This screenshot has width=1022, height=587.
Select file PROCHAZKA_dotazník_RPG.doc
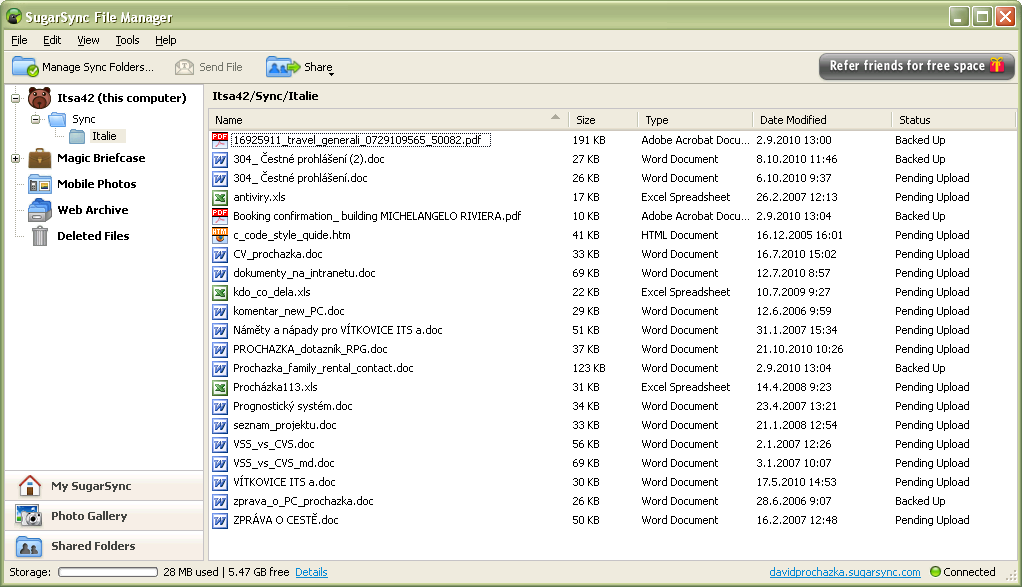pyautogui.click(x=310, y=349)
